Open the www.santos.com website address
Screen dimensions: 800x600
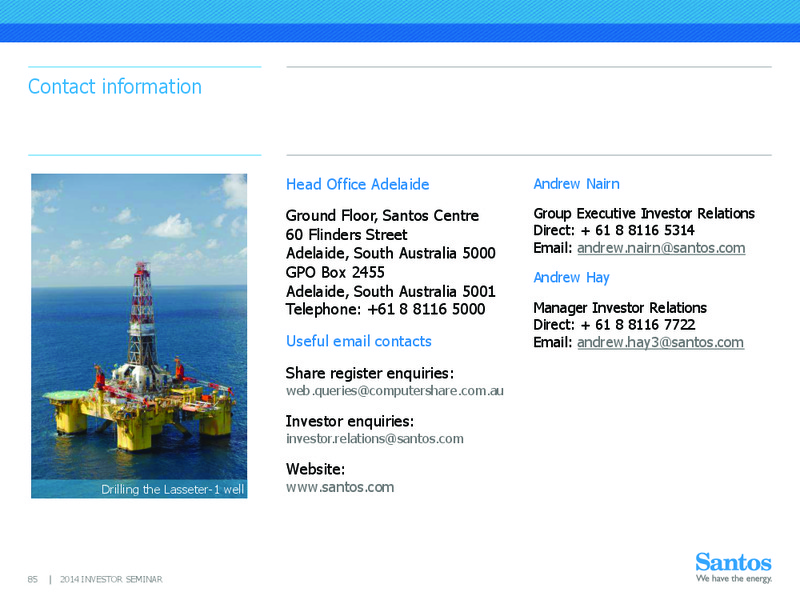(x=340, y=487)
